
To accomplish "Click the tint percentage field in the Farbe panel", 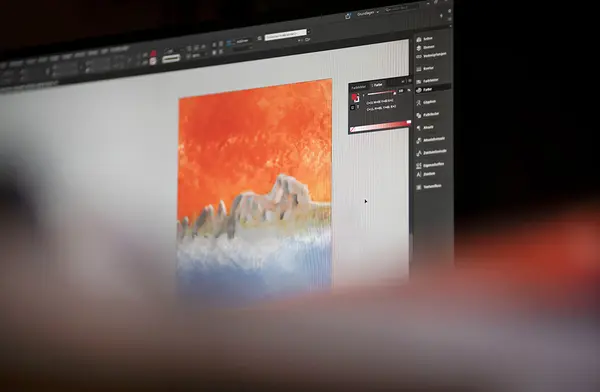I will tap(401, 91).
